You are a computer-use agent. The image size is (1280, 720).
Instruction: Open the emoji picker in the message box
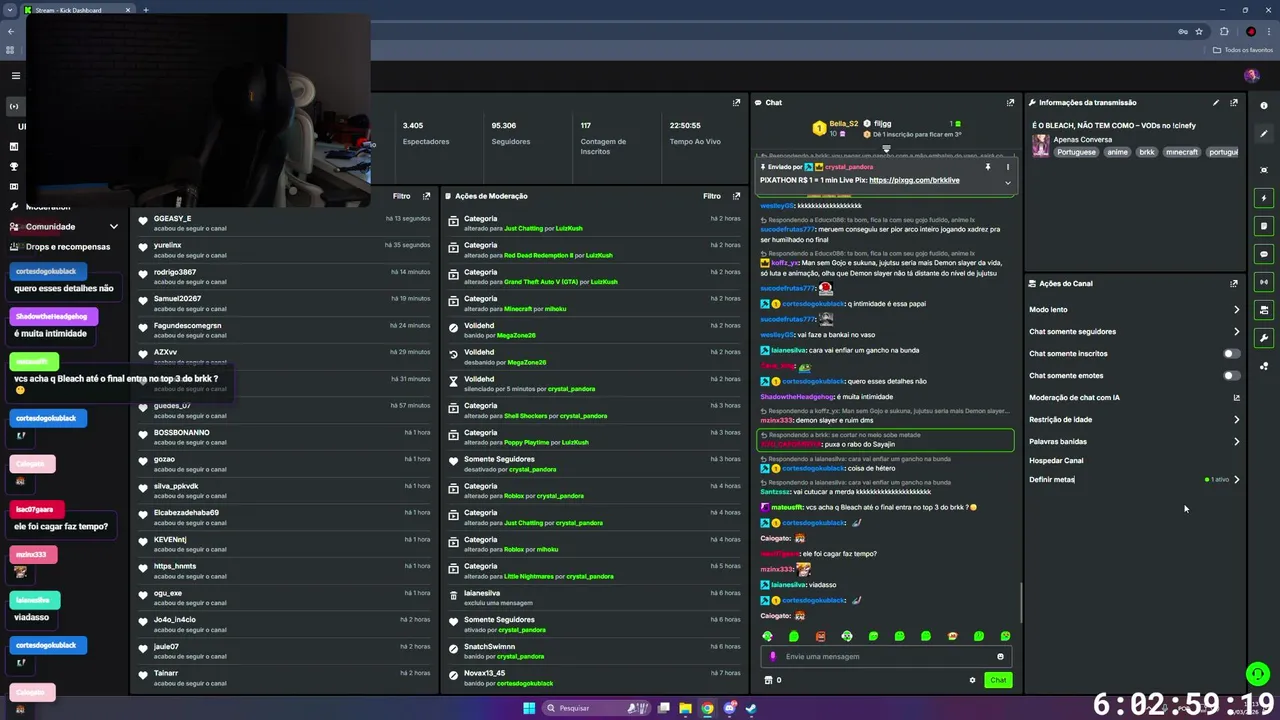click(1000, 656)
